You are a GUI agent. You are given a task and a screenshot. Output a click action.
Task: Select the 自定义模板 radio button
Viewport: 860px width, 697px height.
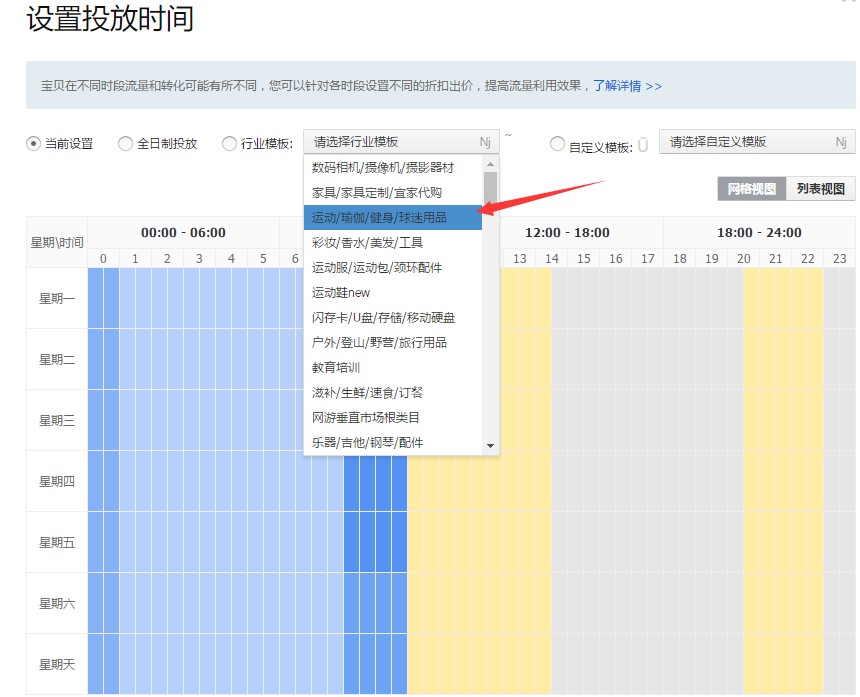tap(557, 144)
